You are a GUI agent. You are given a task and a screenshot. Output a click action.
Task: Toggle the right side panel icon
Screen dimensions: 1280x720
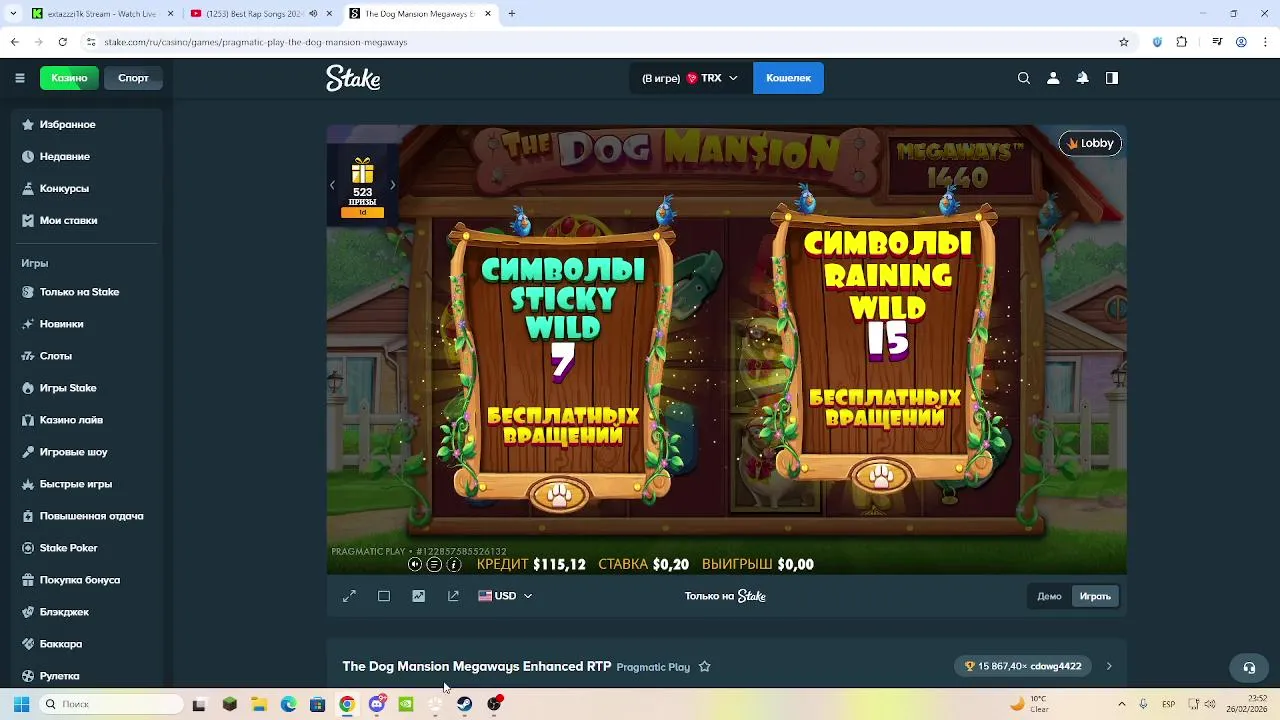1112,78
